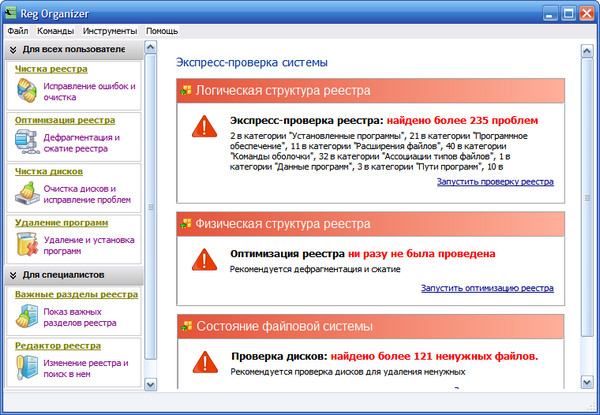The height and width of the screenshot is (415, 600).
Task: Click 'Запустить оптимизацию реестра' link
Action: coord(487,288)
